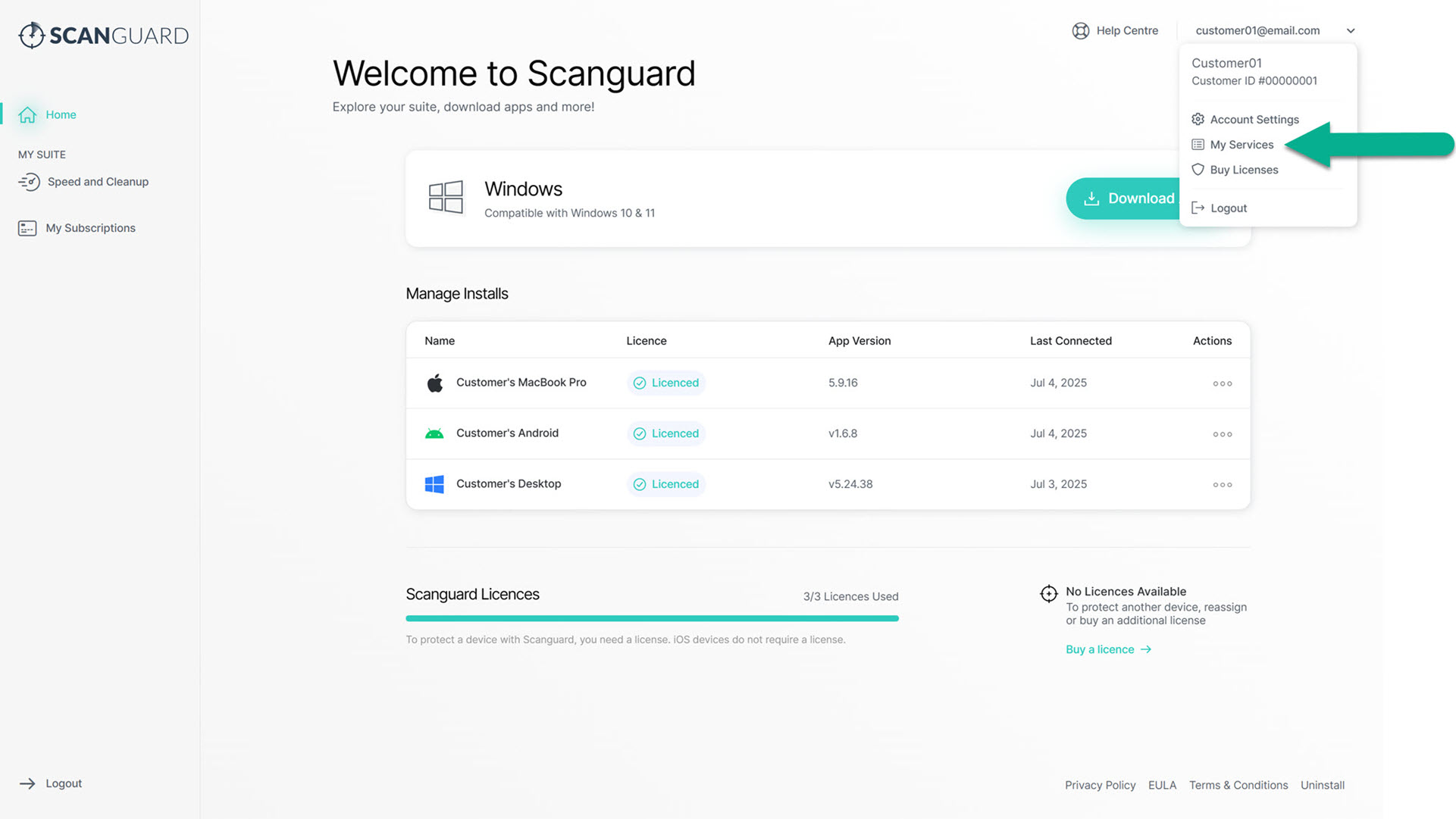Open Speed and Cleanup from sidebar
This screenshot has width=1456, height=819.
tap(97, 182)
